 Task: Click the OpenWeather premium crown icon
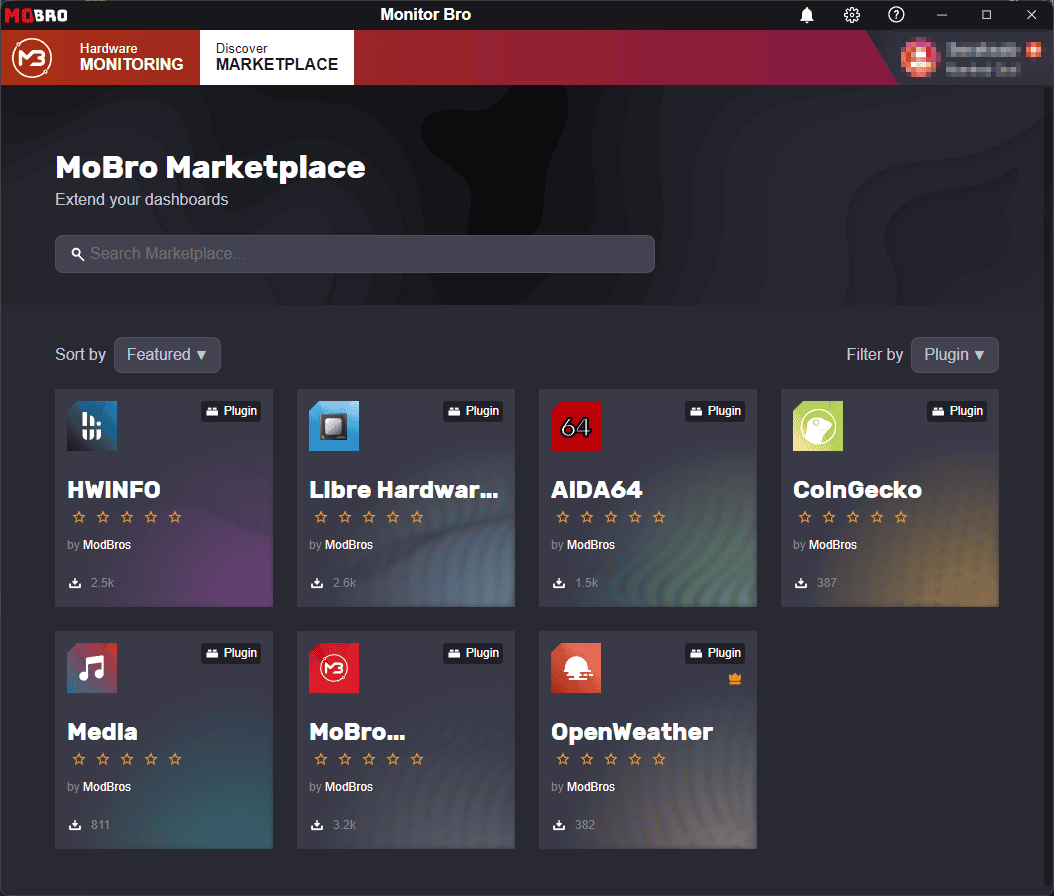(x=735, y=679)
